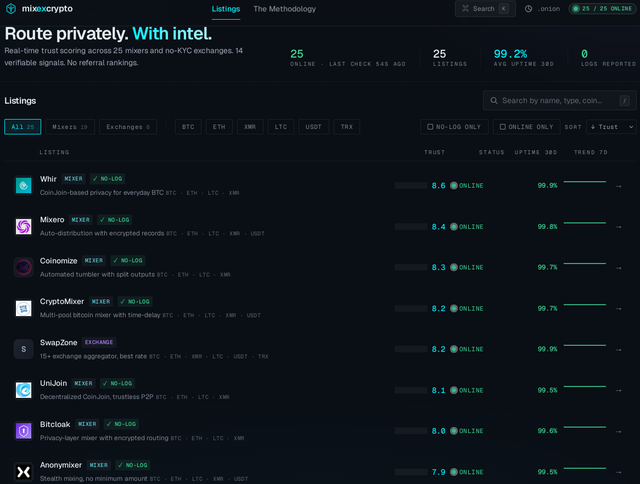Filter listings by LTC
The height and width of the screenshot is (484, 640).
click(281, 127)
